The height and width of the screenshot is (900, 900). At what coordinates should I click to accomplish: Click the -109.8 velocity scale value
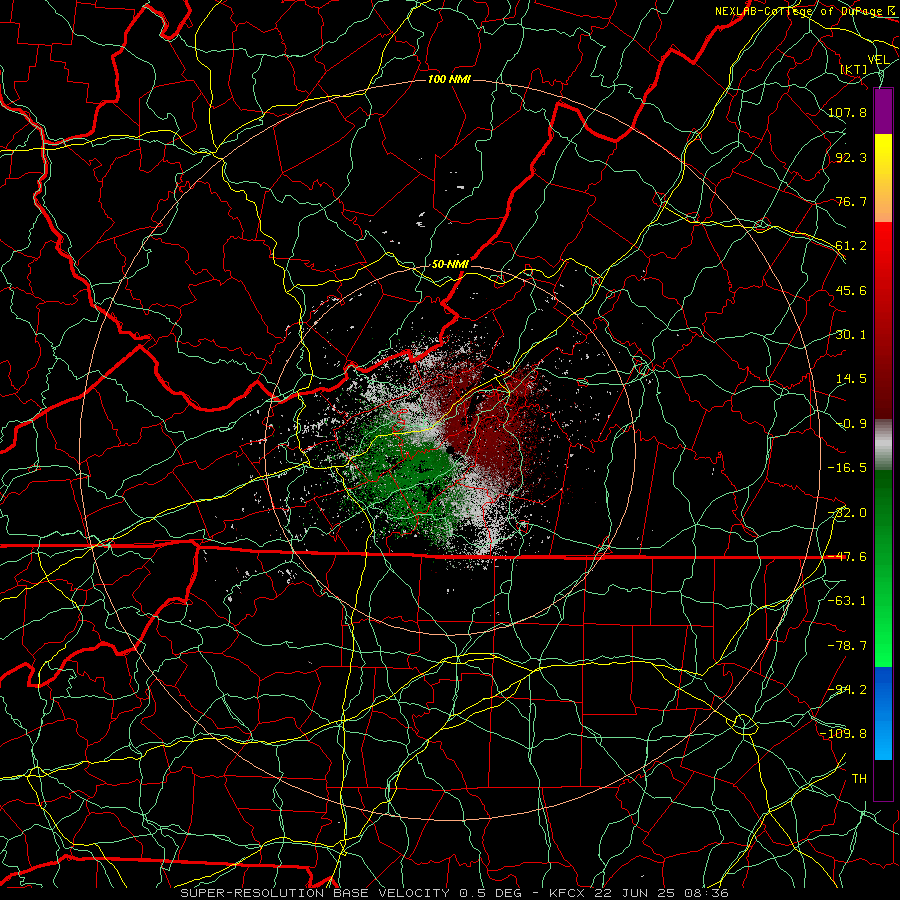pos(844,734)
